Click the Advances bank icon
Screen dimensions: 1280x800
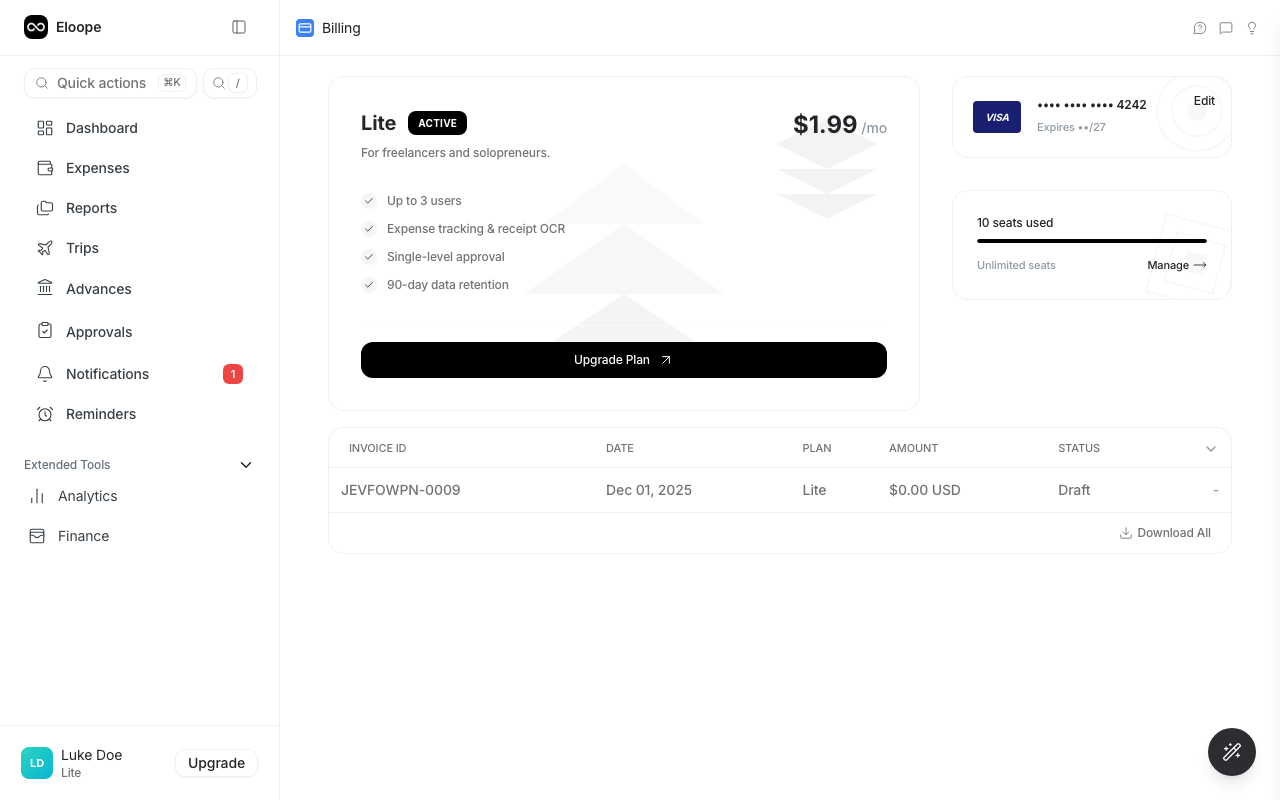[45, 288]
